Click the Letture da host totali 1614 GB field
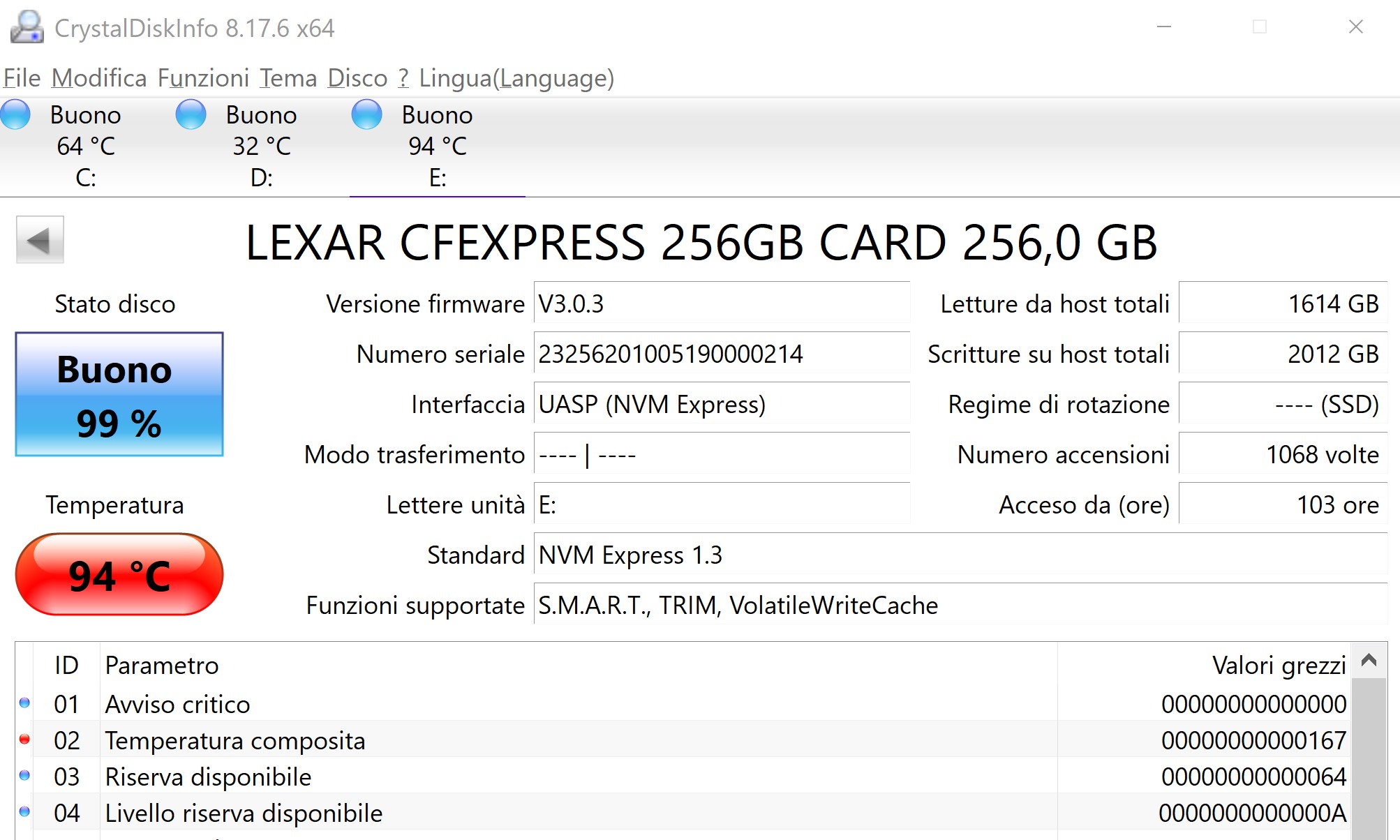Image resolution: width=1400 pixels, height=840 pixels. [1283, 303]
